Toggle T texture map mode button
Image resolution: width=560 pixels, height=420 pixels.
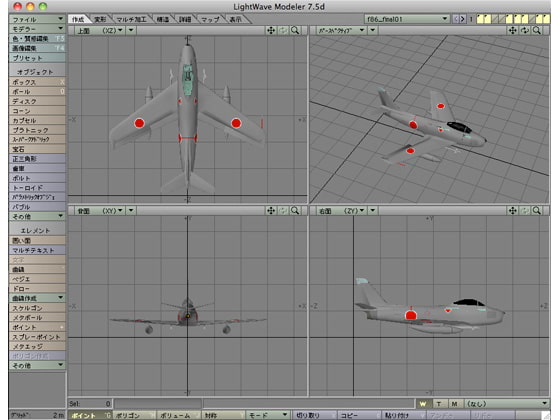(439, 404)
